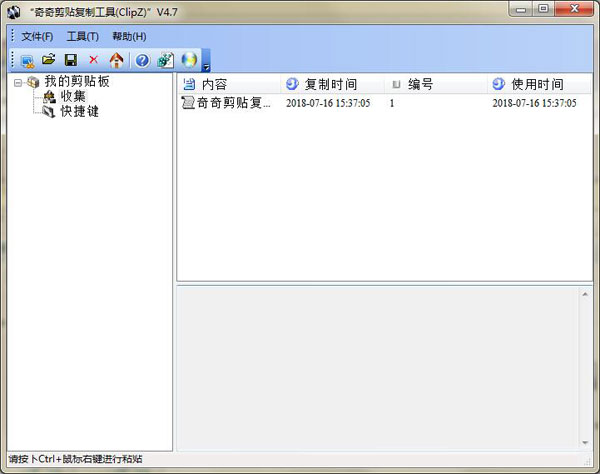Click the preview pane scroll down arrow

point(585,443)
